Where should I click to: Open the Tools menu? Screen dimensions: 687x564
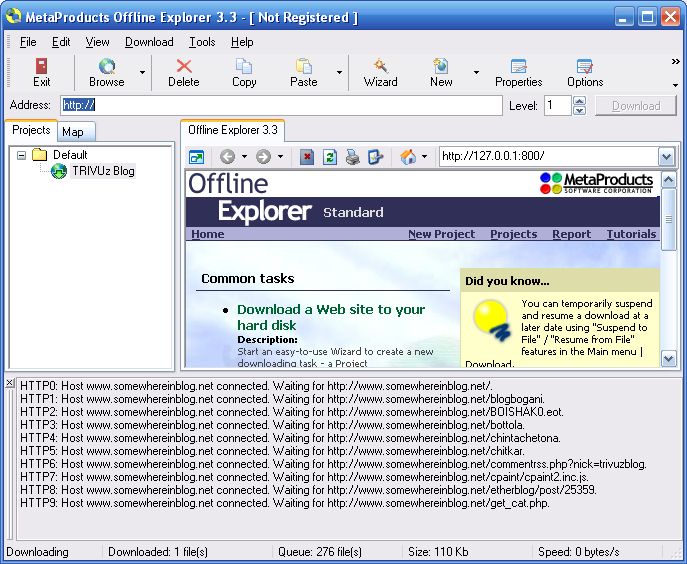[x=202, y=42]
